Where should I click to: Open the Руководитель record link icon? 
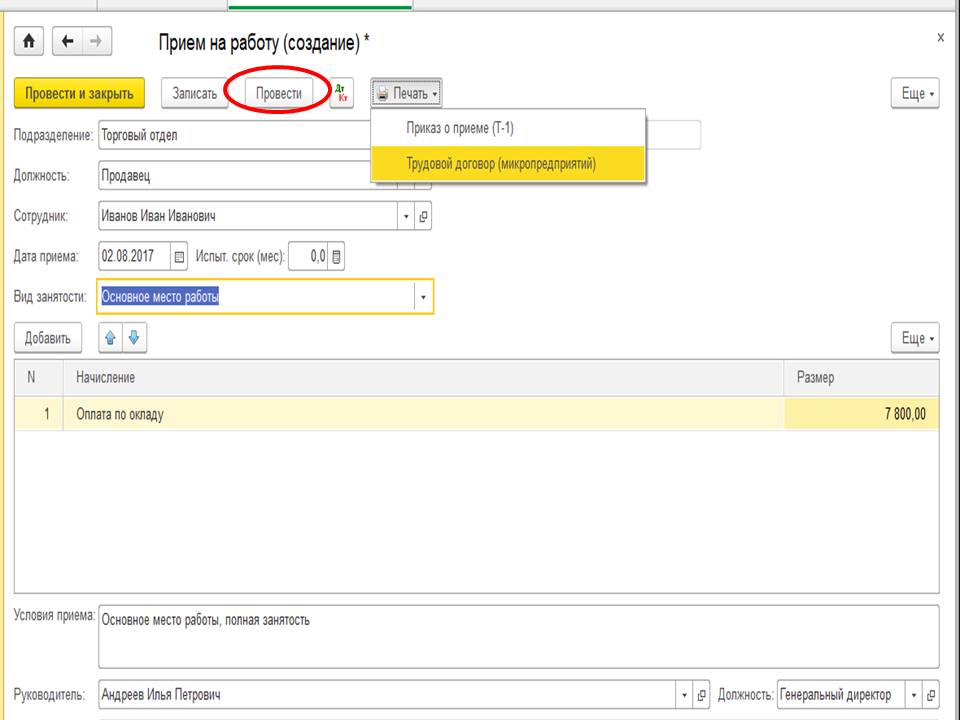pos(702,695)
